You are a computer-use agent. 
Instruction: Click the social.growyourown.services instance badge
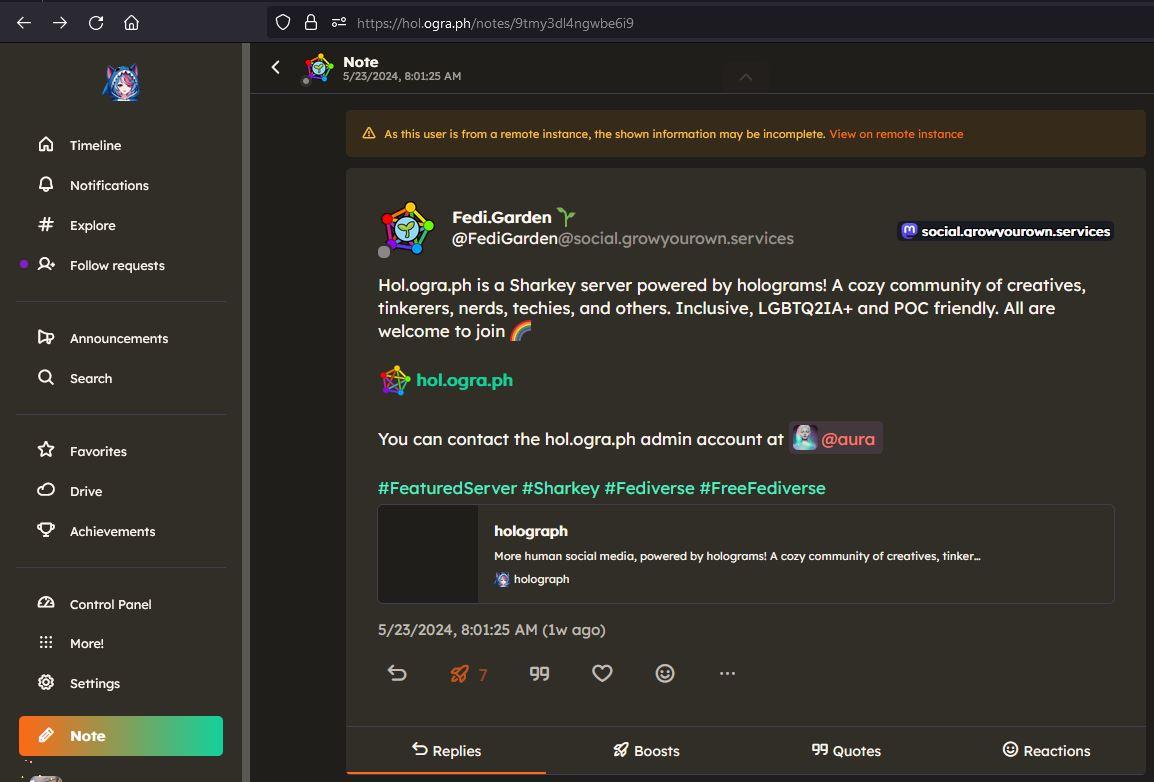[x=1006, y=231]
